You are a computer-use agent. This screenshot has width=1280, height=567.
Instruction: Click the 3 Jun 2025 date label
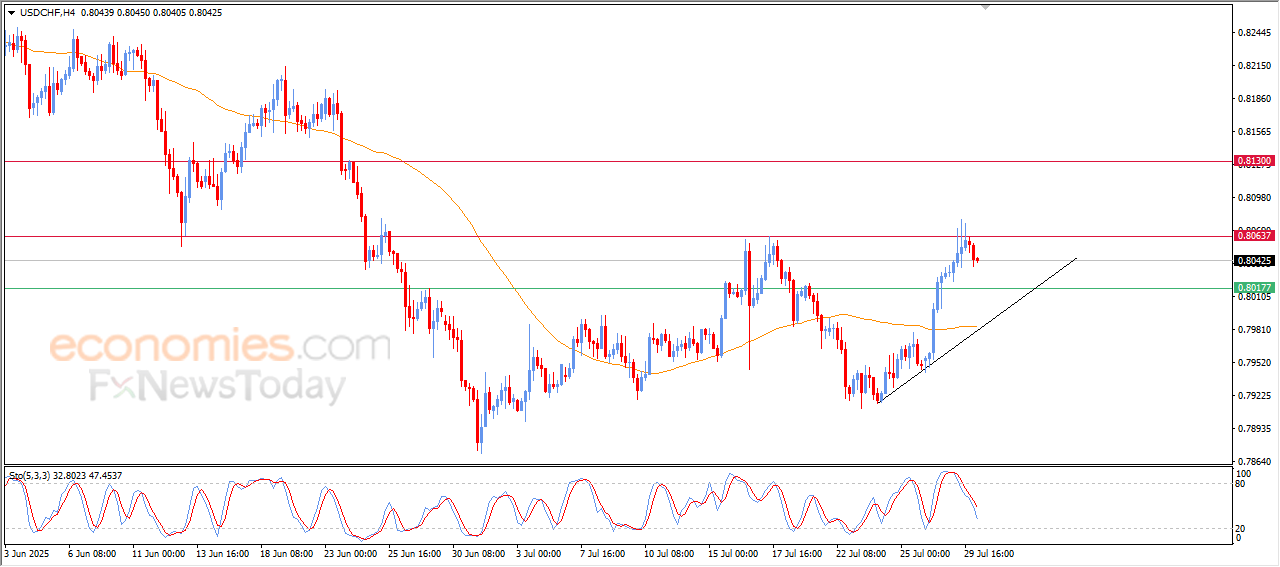26,552
